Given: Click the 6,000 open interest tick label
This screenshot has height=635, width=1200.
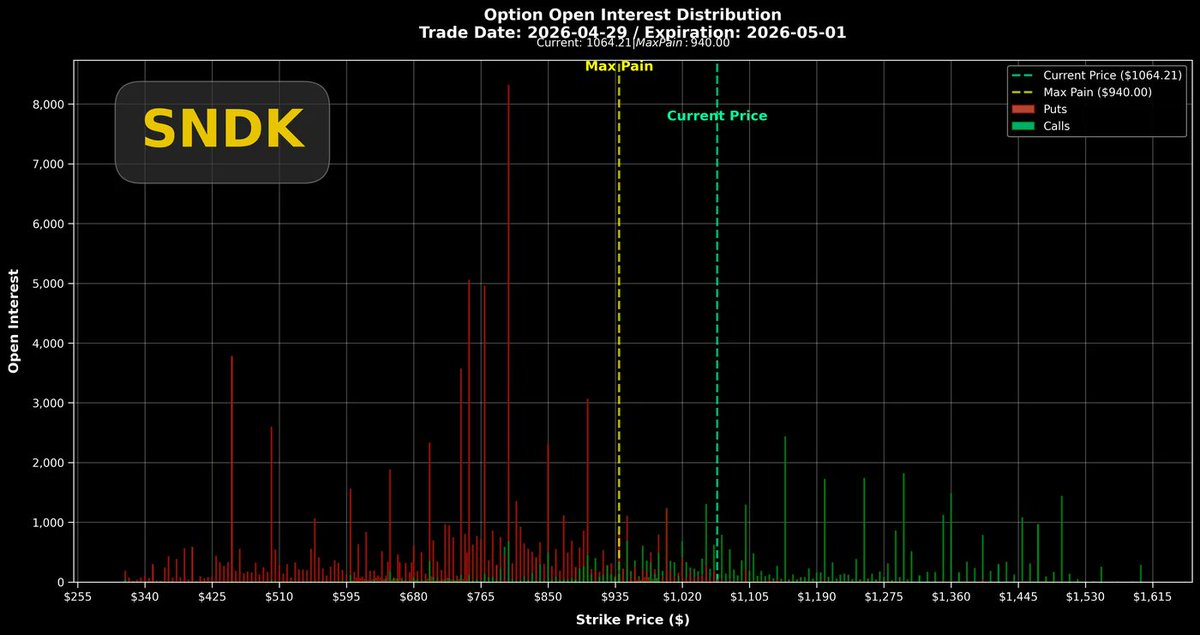Looking at the screenshot, I should (x=48, y=224).
